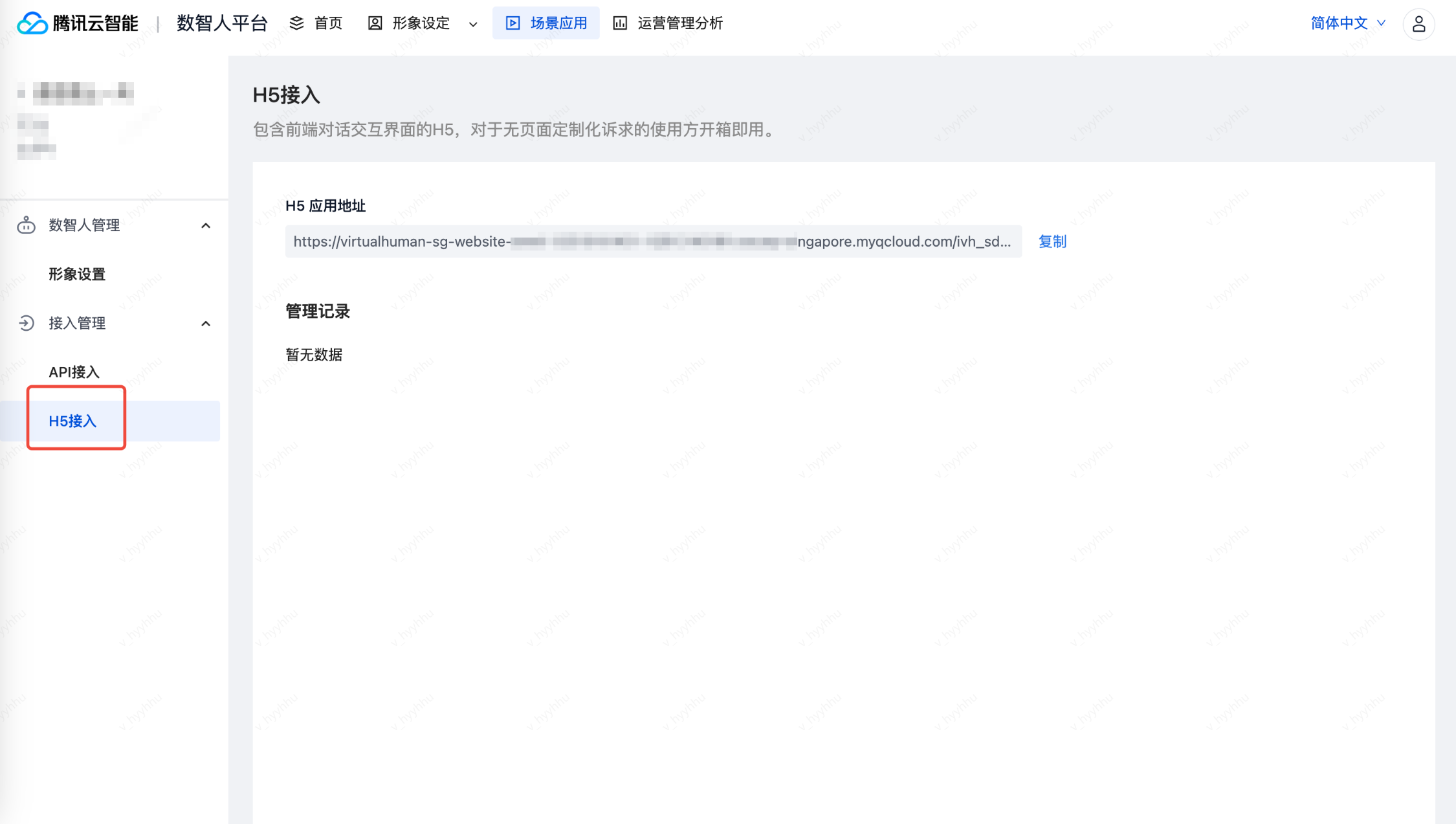
Task: Open the 首页 menu item
Action: coord(328,23)
